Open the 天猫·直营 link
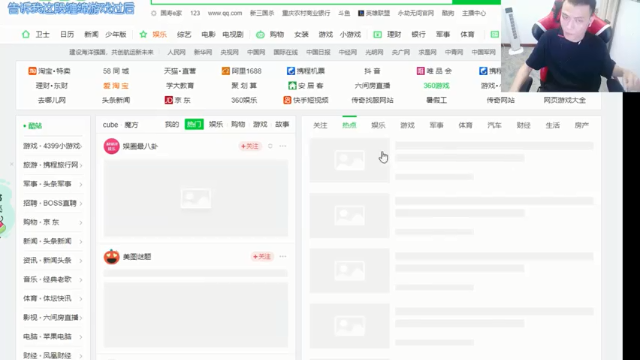Viewport: 640px width, 360px height. click(x=180, y=71)
